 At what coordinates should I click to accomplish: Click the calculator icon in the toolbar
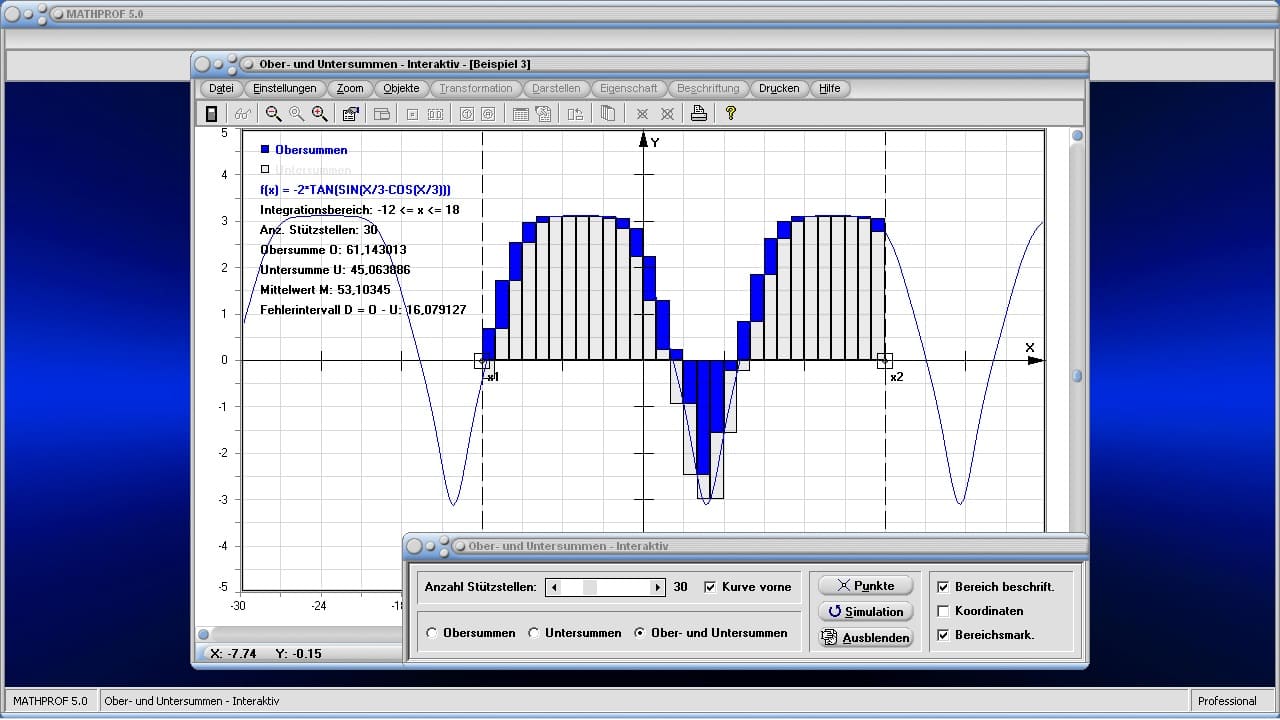click(211, 114)
